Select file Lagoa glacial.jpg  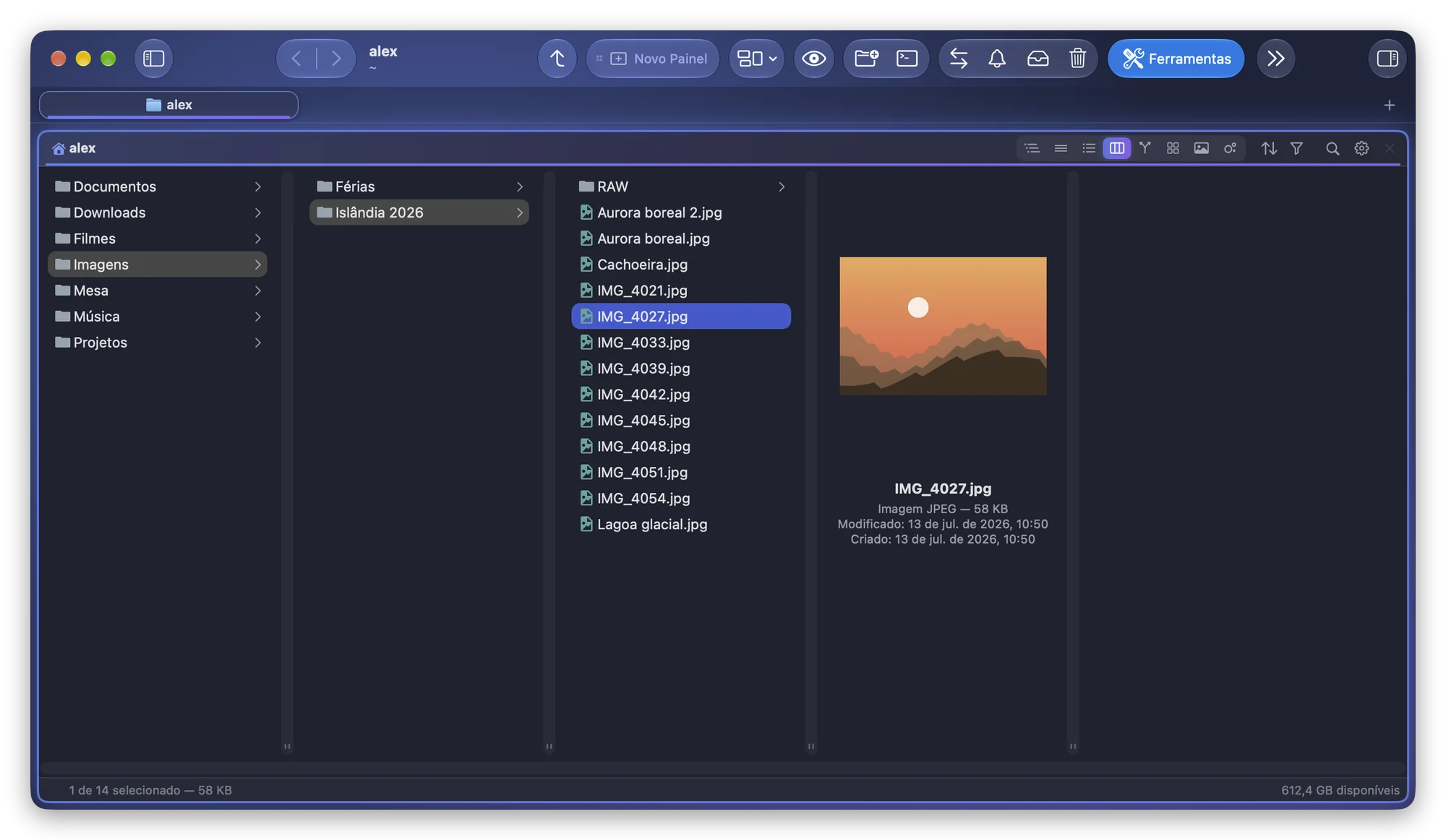click(x=681, y=525)
